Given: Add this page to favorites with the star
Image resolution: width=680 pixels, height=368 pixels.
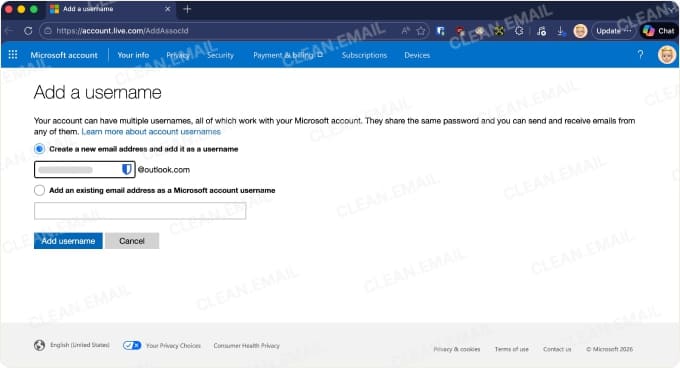Looking at the screenshot, I should [421, 31].
